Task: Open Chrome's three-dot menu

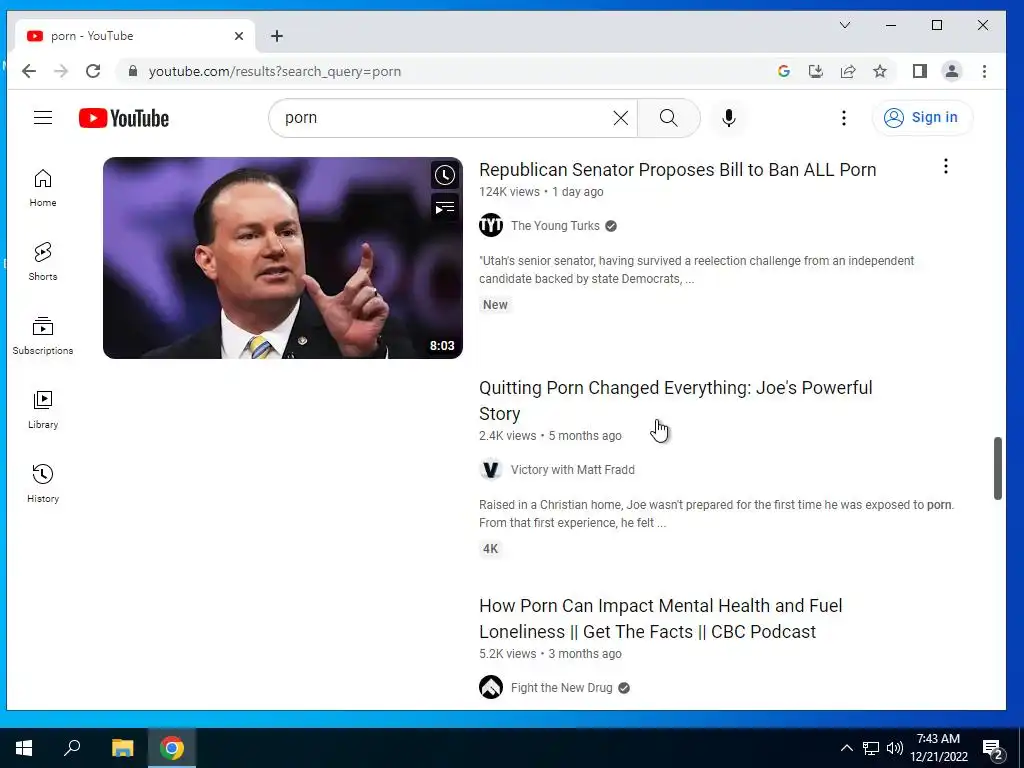Action: [984, 71]
